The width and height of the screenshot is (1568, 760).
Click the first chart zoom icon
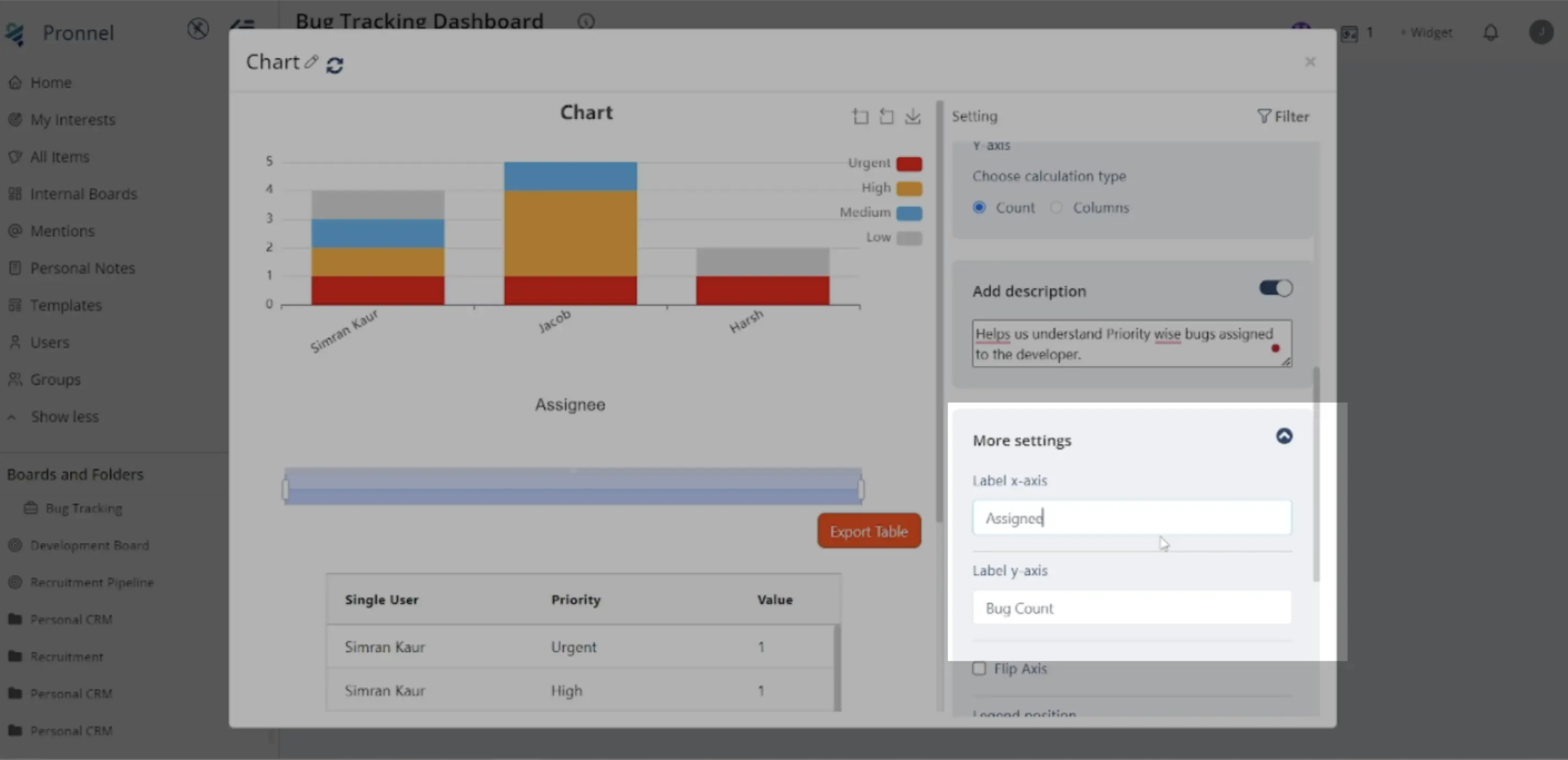pyautogui.click(x=860, y=117)
